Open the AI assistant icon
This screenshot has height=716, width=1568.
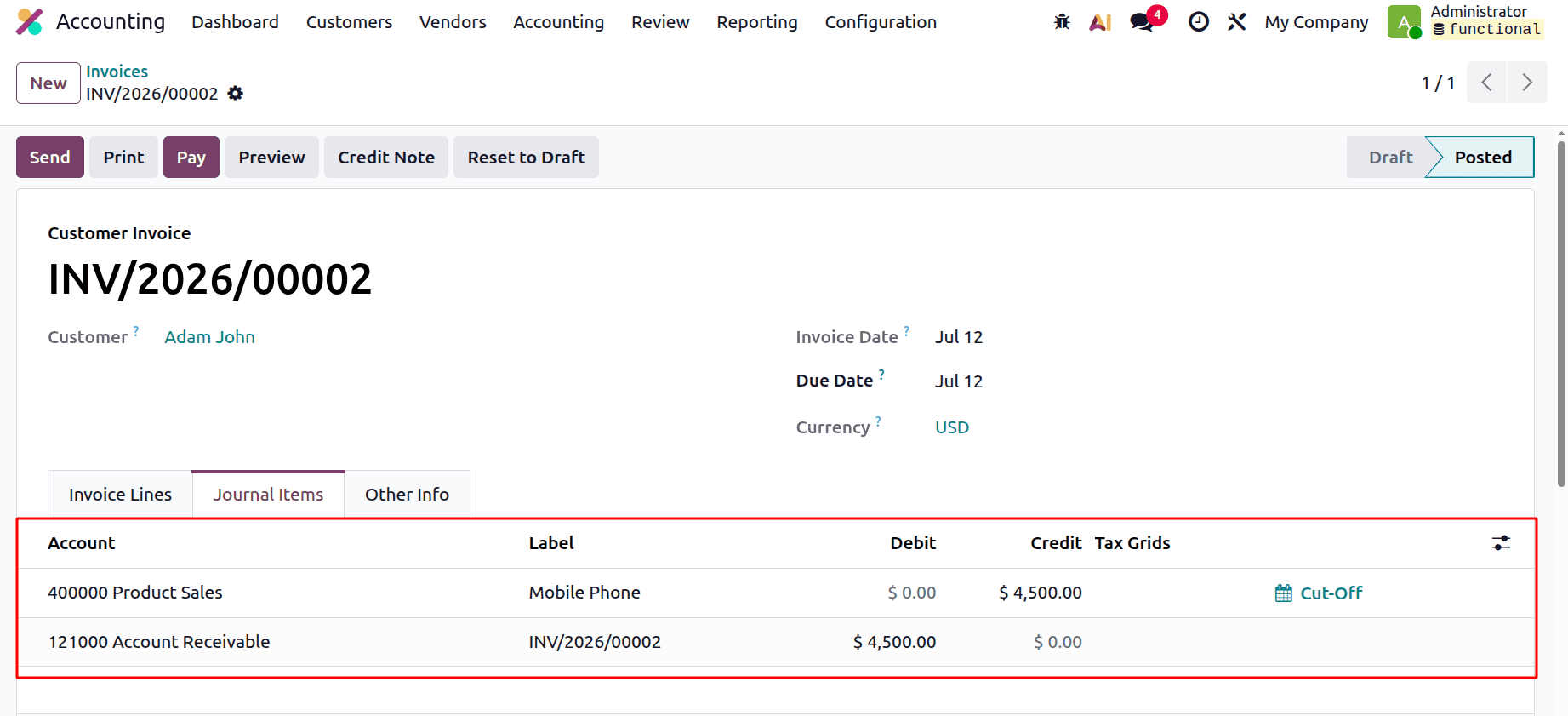(x=1100, y=22)
